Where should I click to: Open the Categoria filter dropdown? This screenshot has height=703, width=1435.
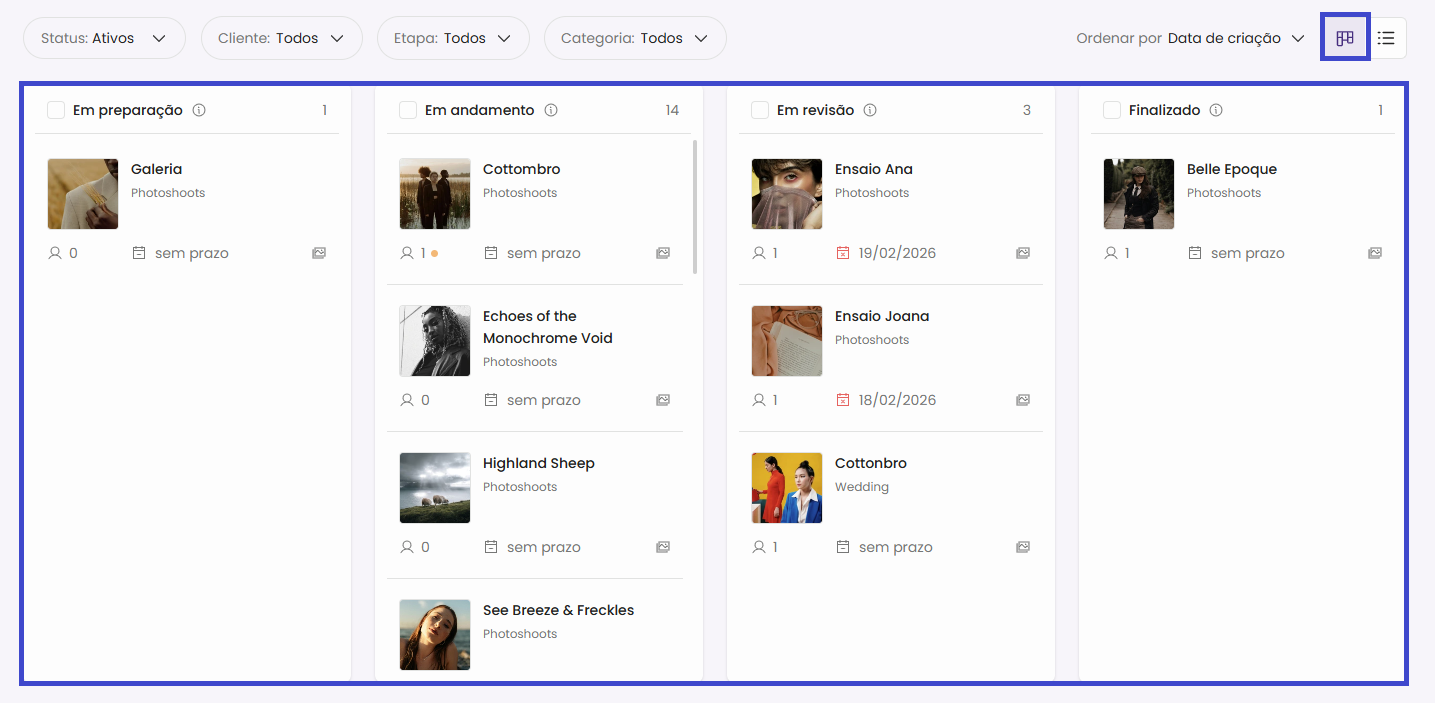pos(634,38)
